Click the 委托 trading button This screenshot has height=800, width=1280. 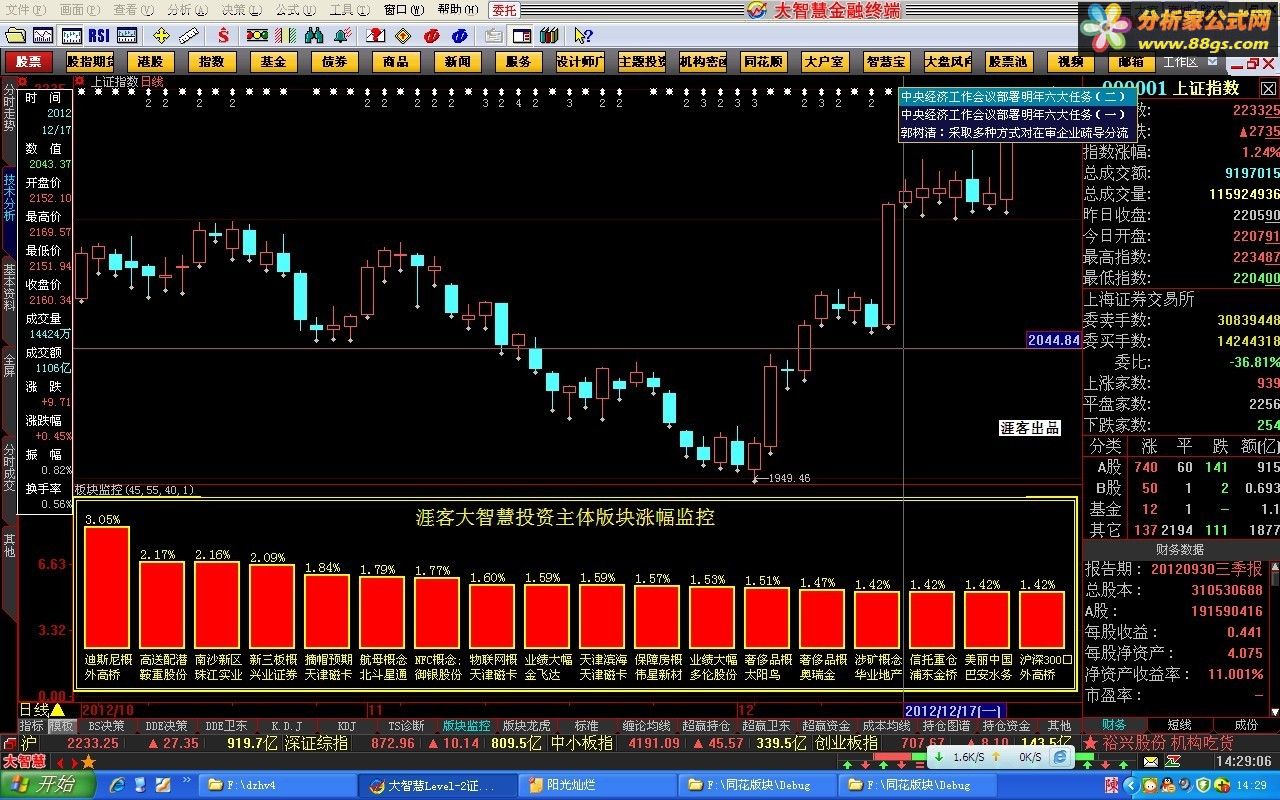click(504, 10)
